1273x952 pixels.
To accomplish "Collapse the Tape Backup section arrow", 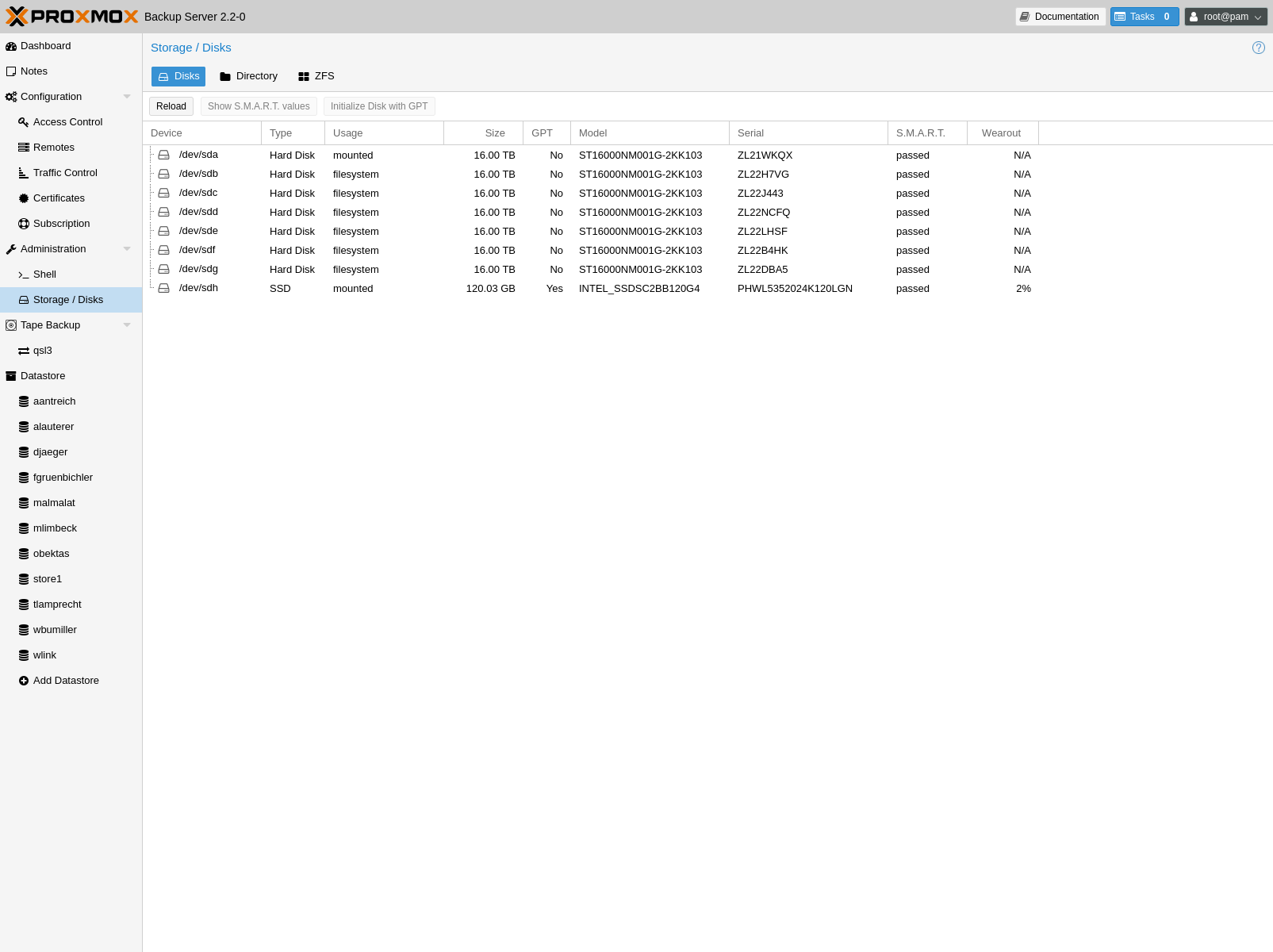I will pos(127,325).
